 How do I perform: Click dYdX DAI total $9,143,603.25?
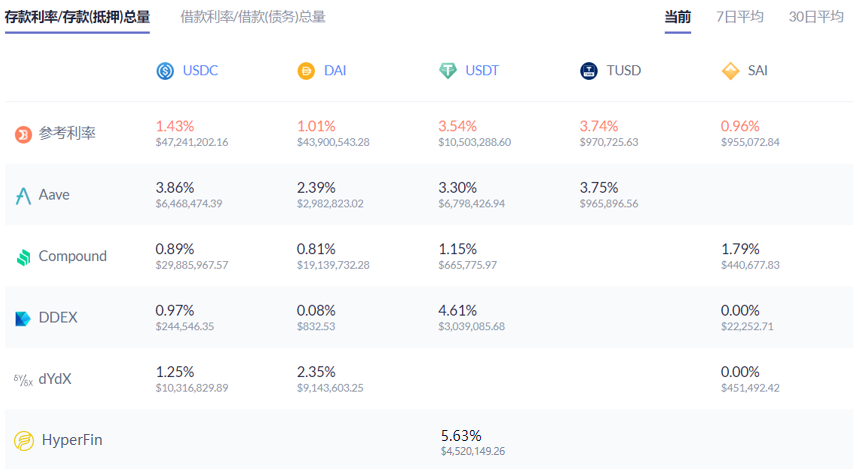330,388
